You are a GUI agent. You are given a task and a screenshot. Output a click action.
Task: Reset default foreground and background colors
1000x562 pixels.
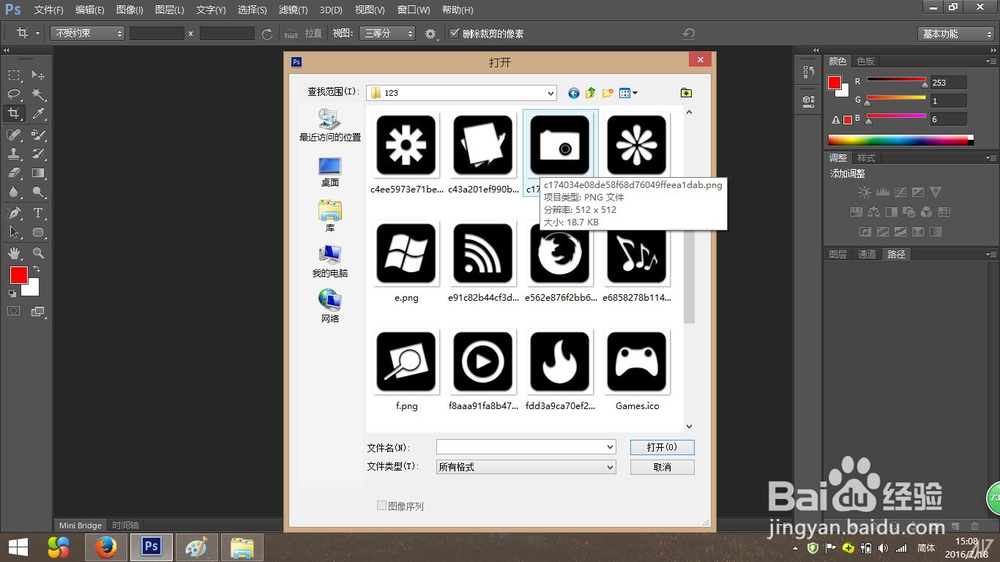[x=12, y=294]
